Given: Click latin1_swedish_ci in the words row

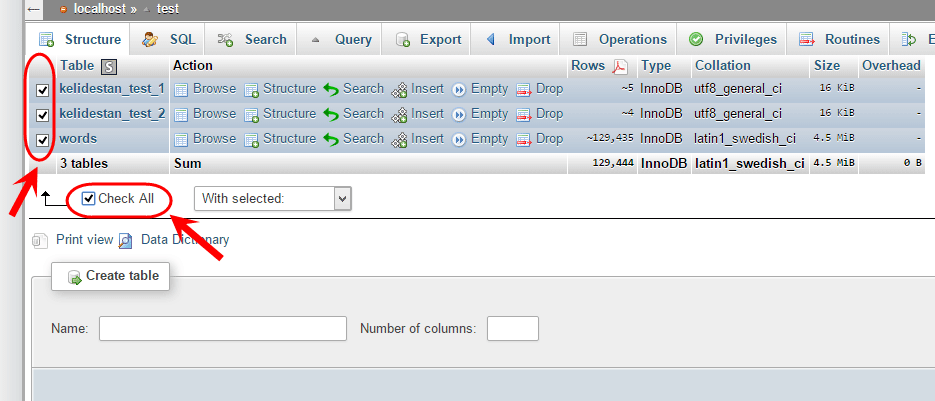Looking at the screenshot, I should (x=745, y=138).
